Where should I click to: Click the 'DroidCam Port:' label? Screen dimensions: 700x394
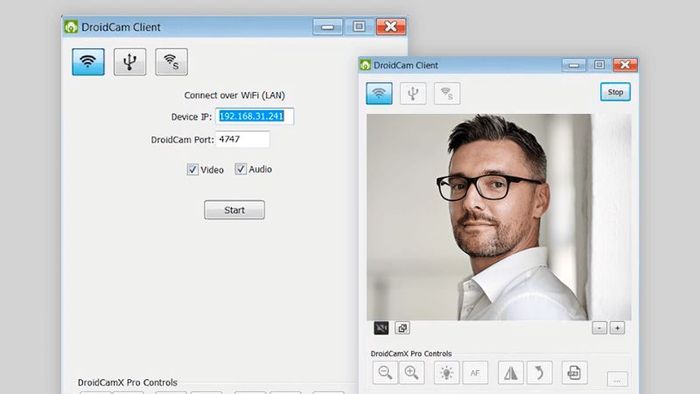coord(182,140)
